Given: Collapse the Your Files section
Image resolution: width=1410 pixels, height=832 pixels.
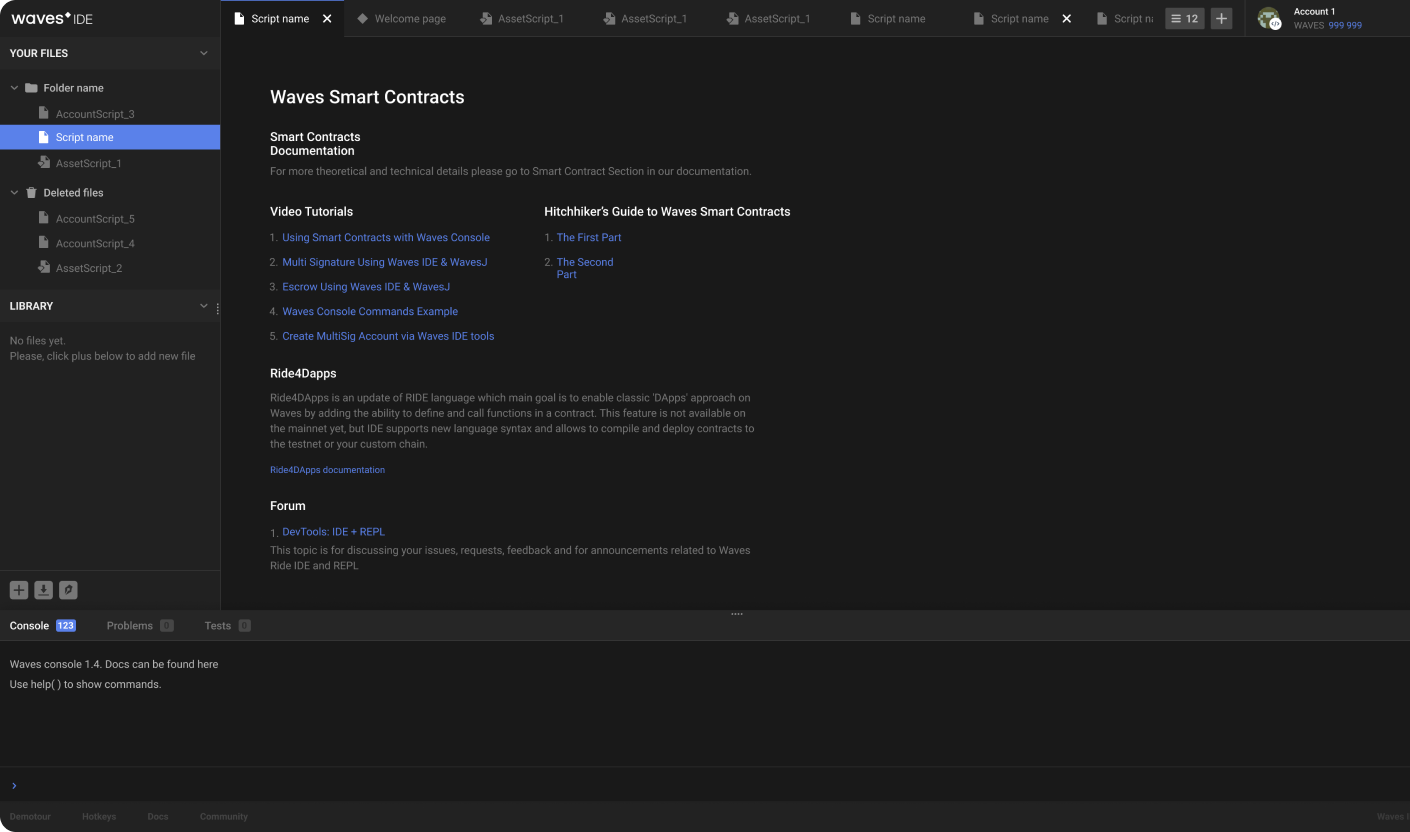Looking at the screenshot, I should coord(204,53).
